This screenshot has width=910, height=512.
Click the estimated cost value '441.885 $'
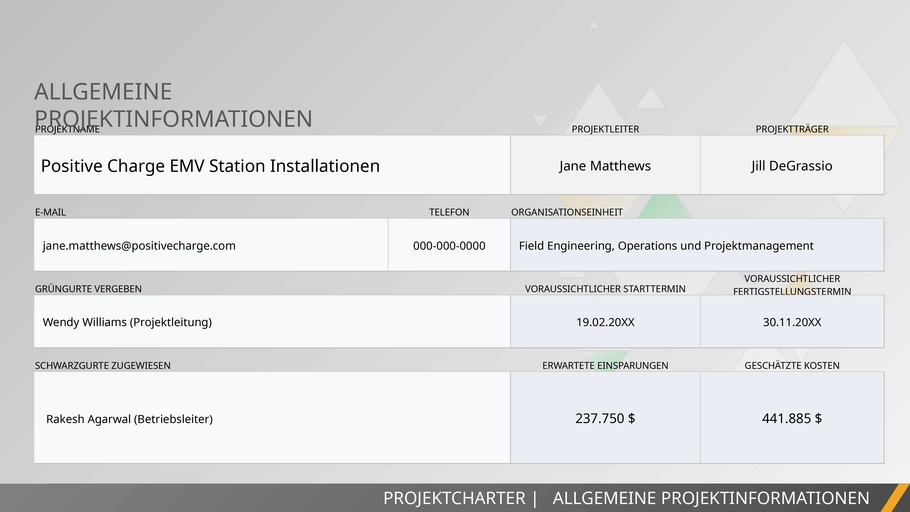792,417
